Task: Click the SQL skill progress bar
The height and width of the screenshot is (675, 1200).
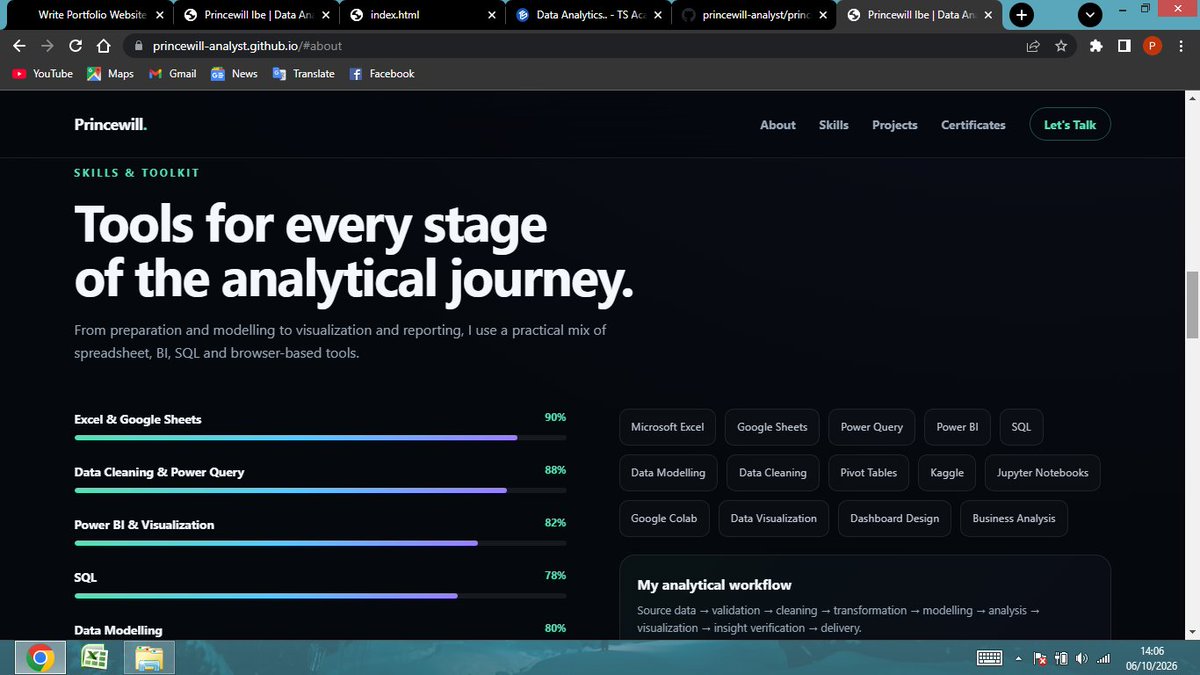Action: click(320, 596)
